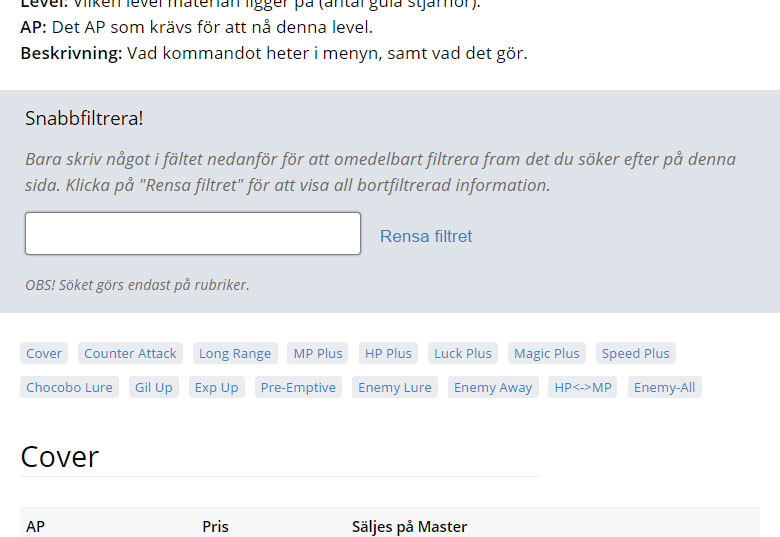Jump to the Cover tag
The image size is (780, 537).
click(44, 353)
